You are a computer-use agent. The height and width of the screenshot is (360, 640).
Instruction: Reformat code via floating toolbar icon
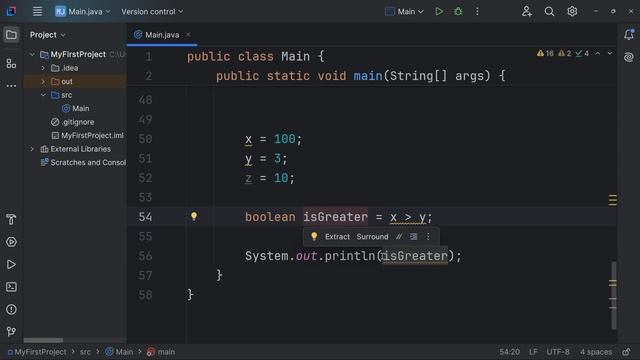click(x=413, y=237)
